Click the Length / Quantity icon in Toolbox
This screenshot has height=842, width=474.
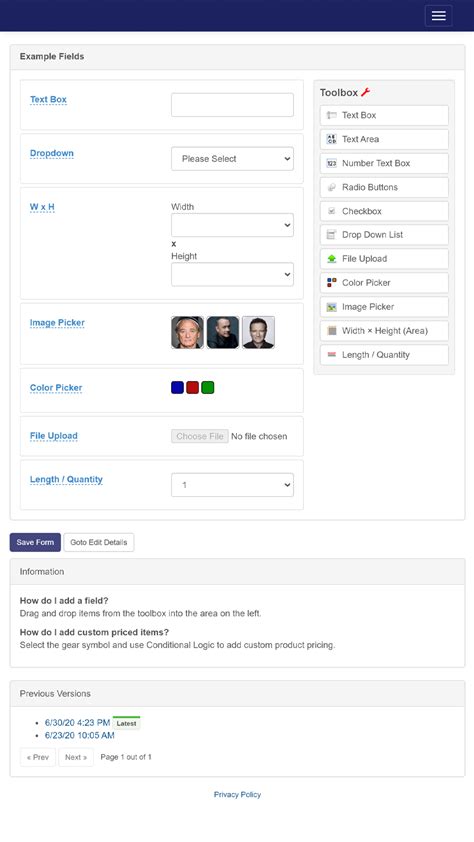tap(331, 355)
